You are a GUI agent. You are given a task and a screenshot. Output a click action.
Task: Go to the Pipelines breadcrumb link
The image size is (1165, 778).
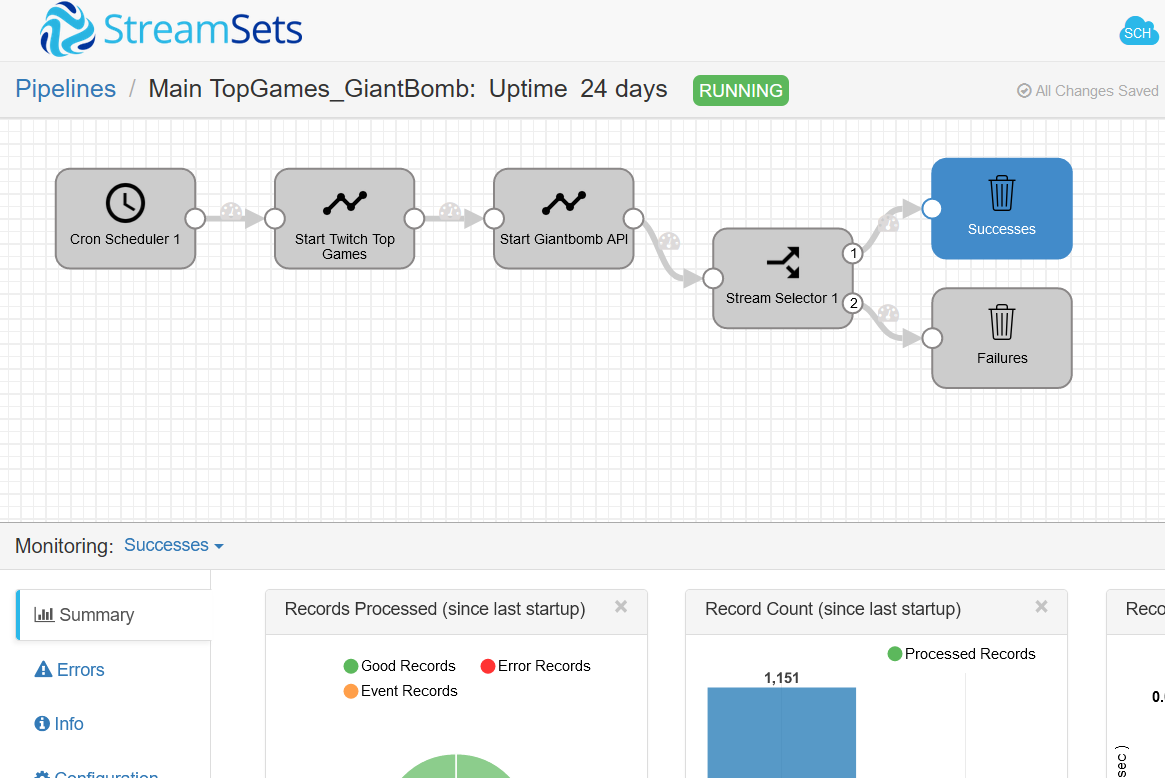pyautogui.click(x=65, y=89)
